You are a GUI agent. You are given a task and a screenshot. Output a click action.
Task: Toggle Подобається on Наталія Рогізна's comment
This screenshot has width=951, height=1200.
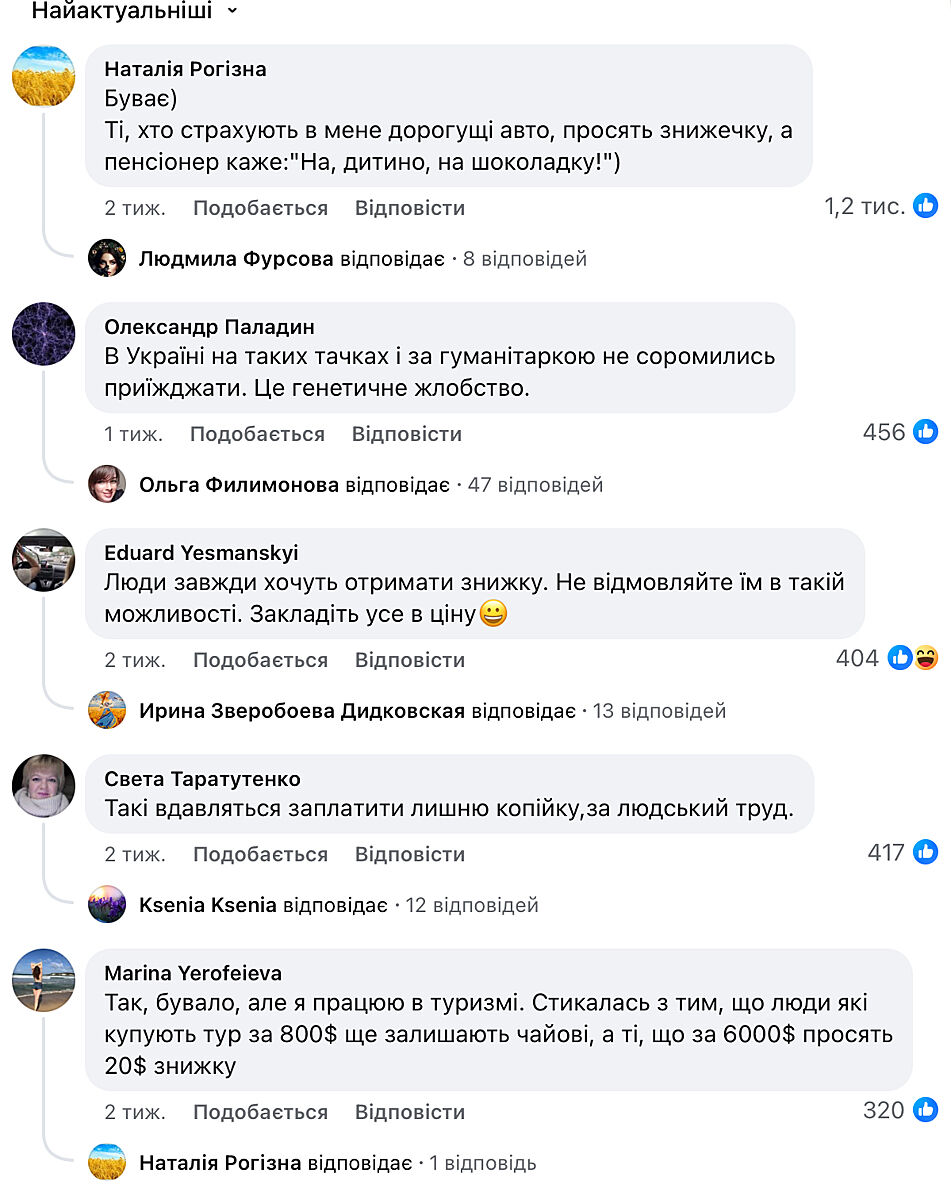[260, 208]
